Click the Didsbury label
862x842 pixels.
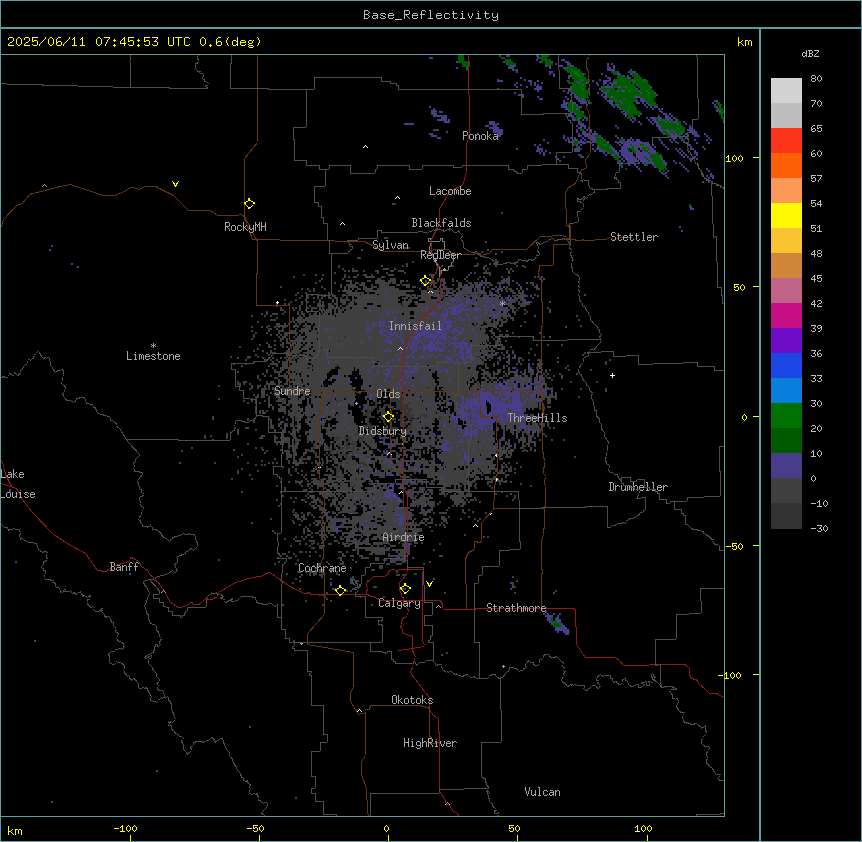[x=383, y=431]
